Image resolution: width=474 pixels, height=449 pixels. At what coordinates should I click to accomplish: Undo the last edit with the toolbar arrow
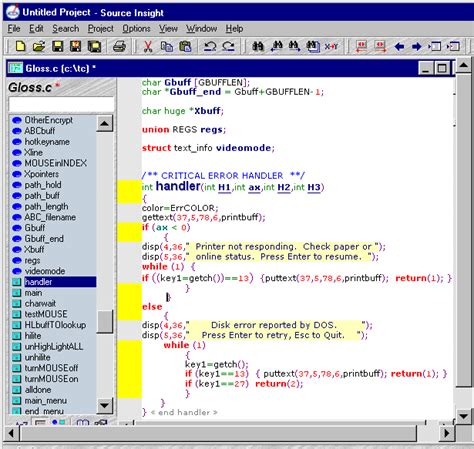pyautogui.click(x=210, y=46)
